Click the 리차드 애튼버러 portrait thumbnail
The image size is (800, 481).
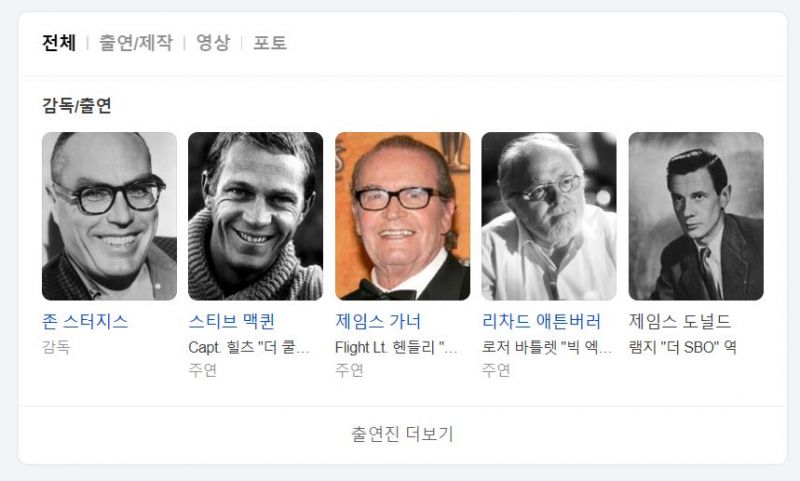click(x=549, y=216)
